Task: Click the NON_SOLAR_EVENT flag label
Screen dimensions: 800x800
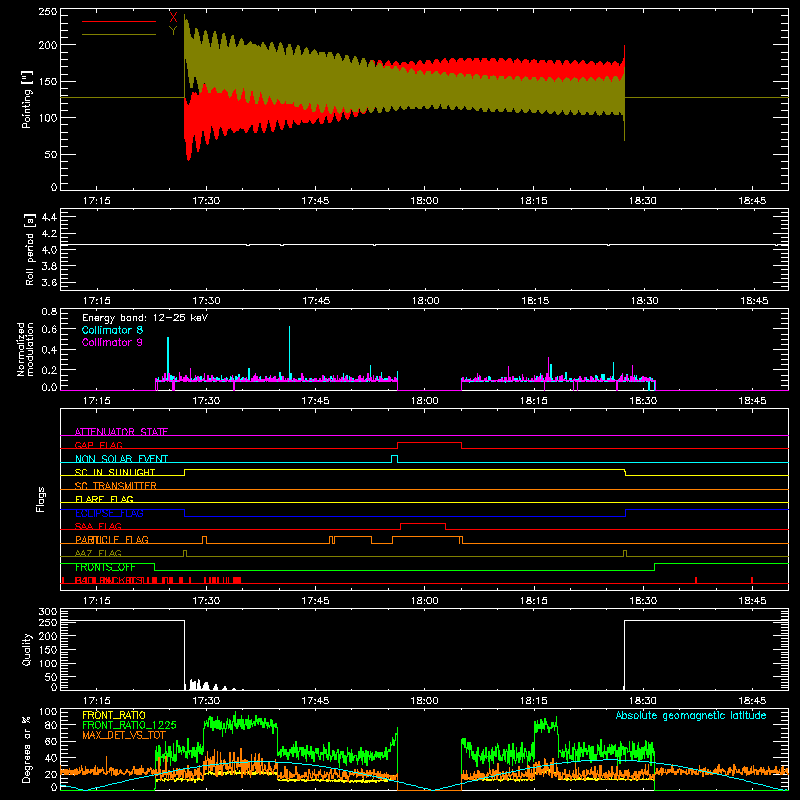Action: coord(121,459)
